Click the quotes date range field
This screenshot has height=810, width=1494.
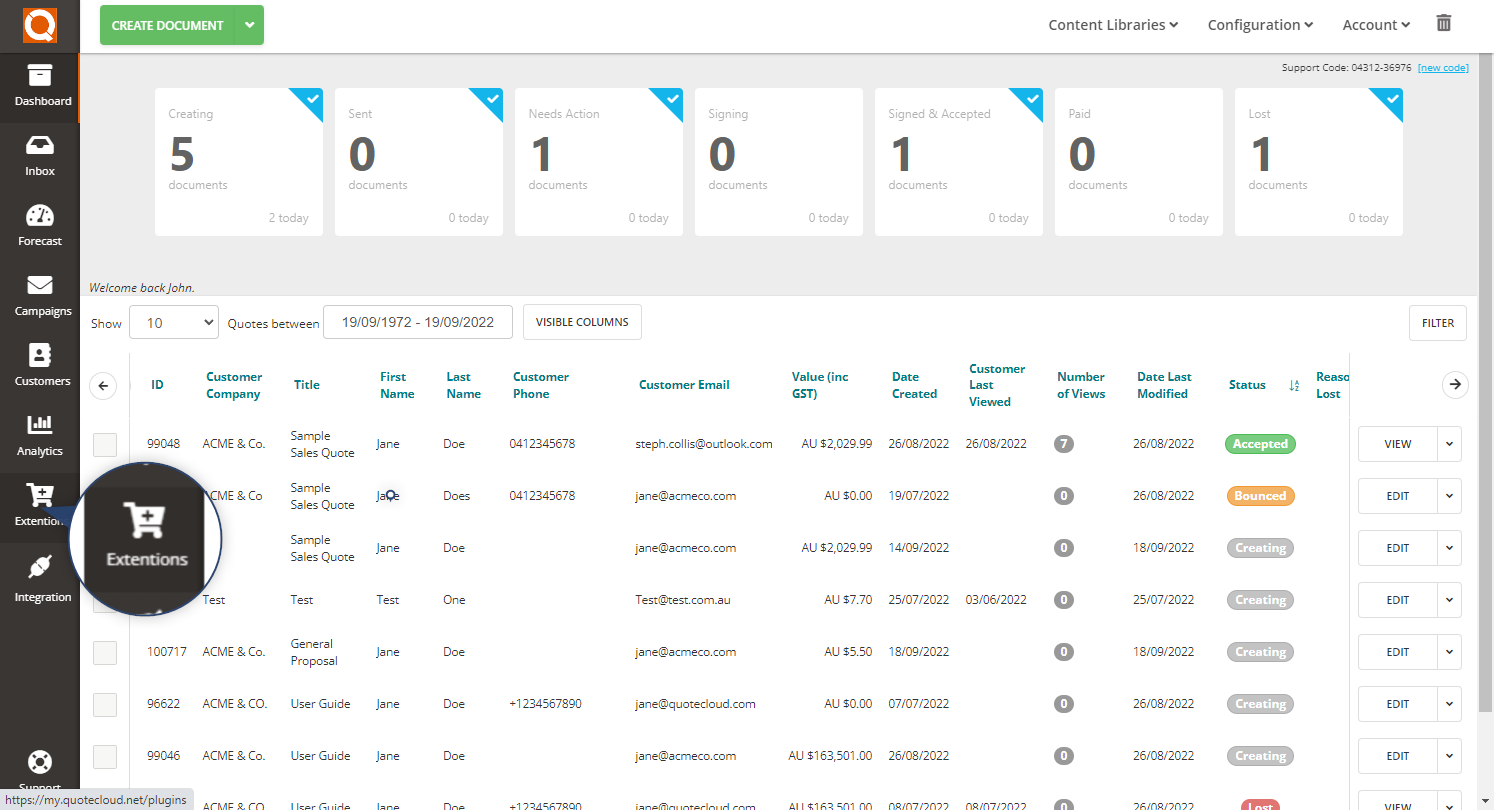coord(418,322)
